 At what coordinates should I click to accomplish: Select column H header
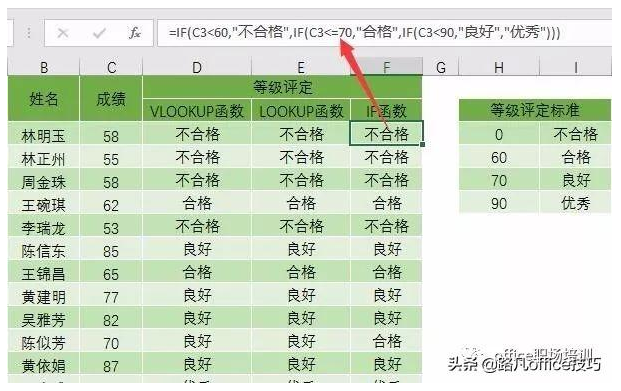coord(499,67)
